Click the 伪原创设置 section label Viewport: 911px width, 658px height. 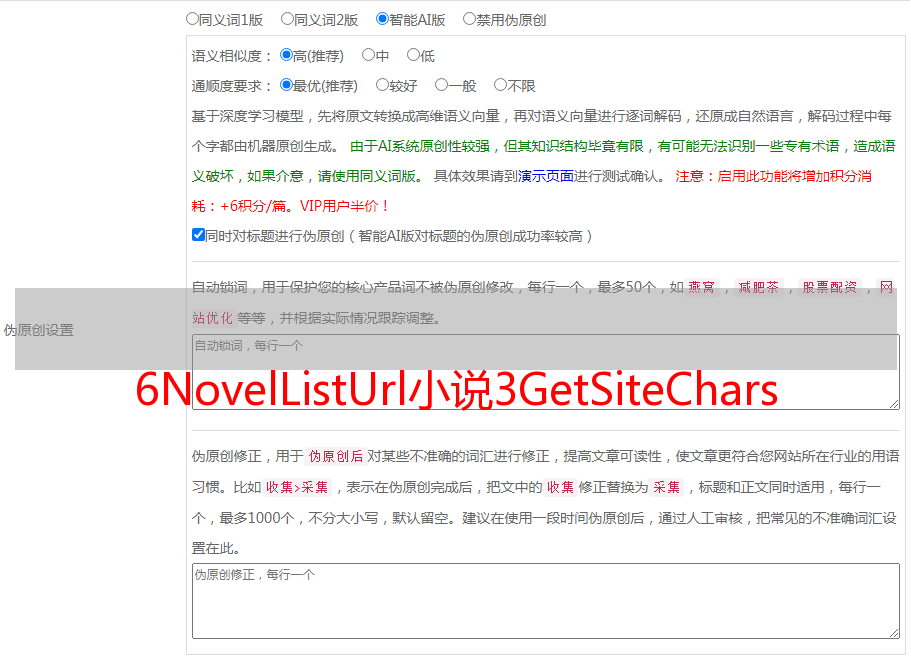point(39,330)
